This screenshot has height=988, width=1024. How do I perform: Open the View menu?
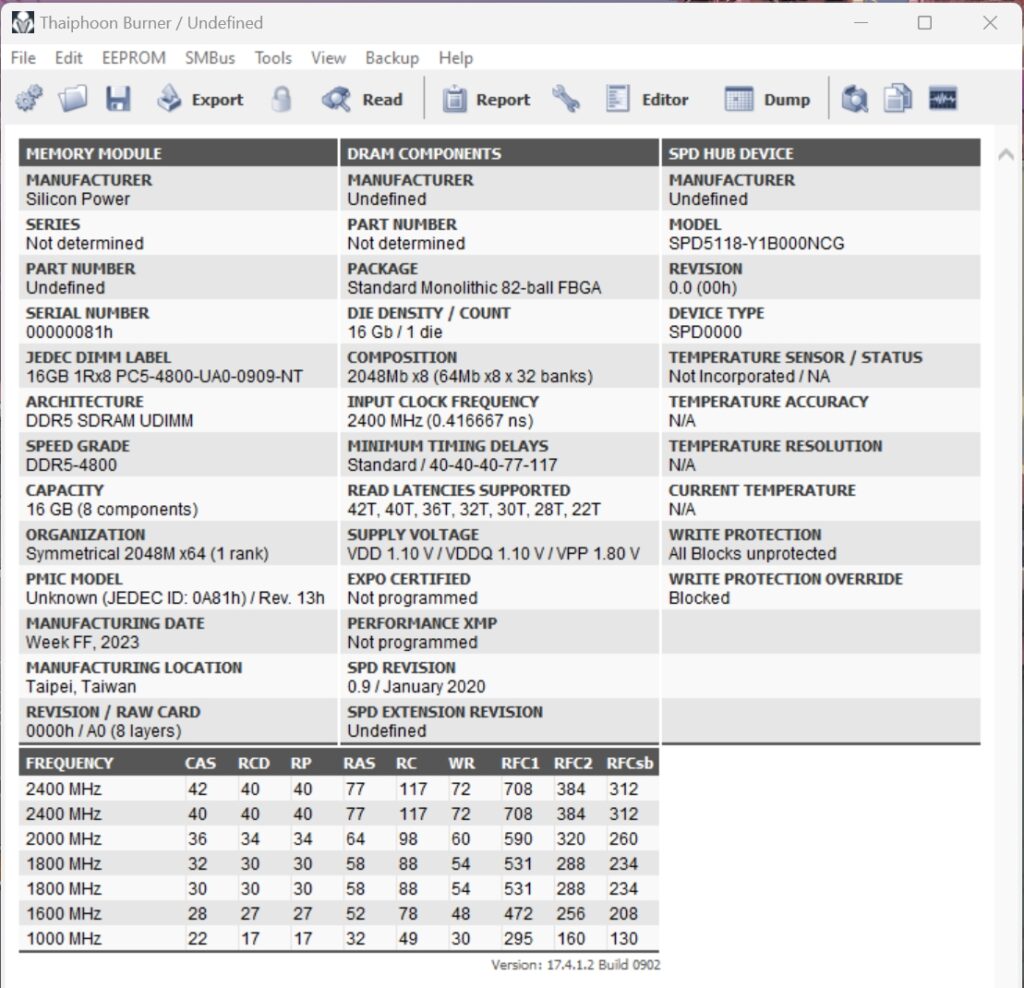click(x=328, y=58)
